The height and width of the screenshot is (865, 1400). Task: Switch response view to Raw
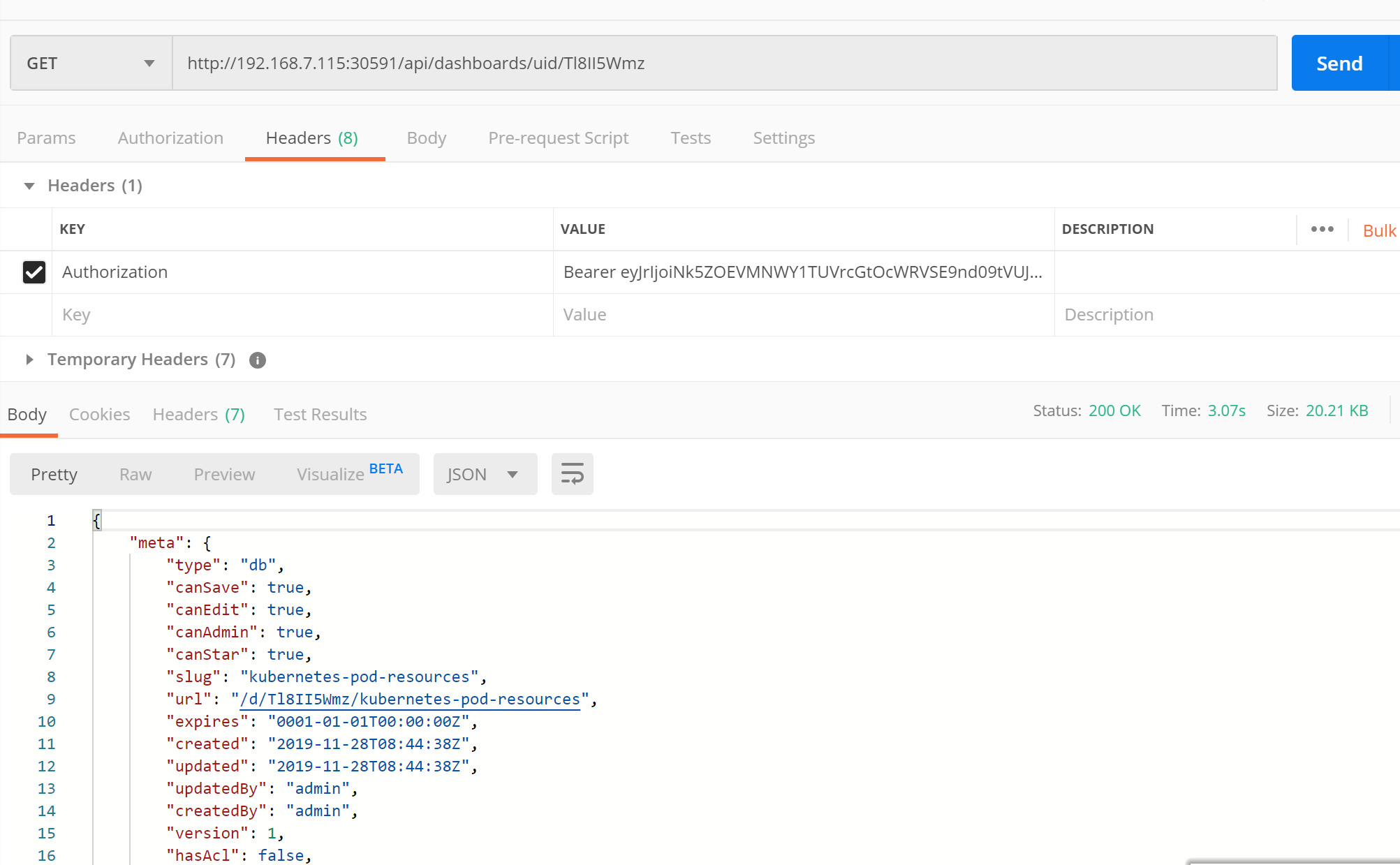click(135, 475)
